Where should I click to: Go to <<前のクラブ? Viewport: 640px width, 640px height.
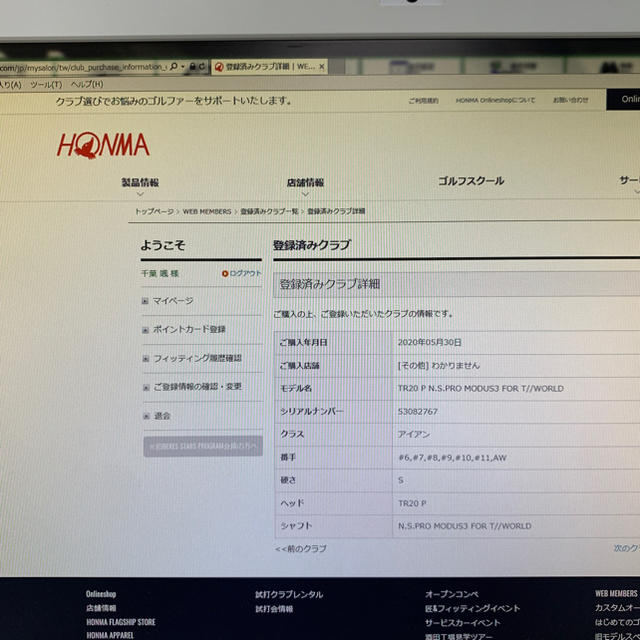301,549
